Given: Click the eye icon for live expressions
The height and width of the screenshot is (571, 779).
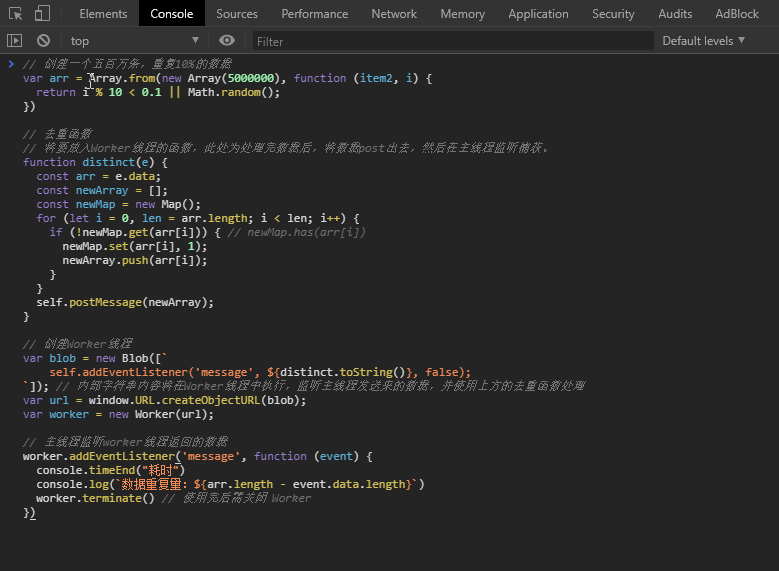Looking at the screenshot, I should (x=227, y=41).
